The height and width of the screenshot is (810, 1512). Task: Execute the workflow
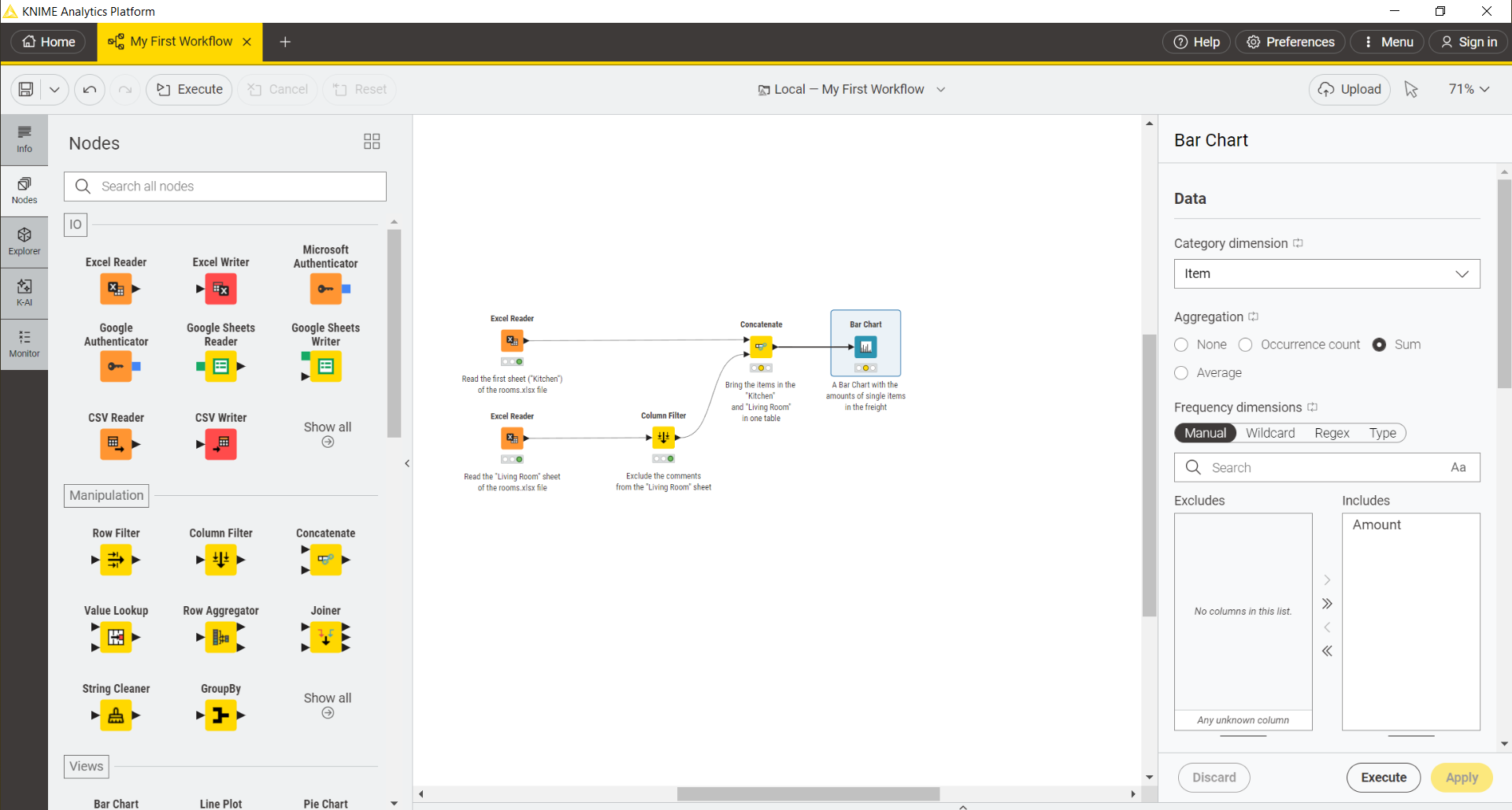coord(188,89)
